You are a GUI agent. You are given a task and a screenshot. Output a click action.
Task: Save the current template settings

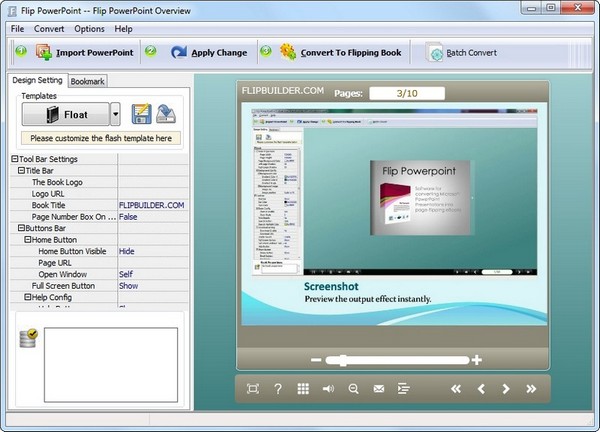coord(141,113)
